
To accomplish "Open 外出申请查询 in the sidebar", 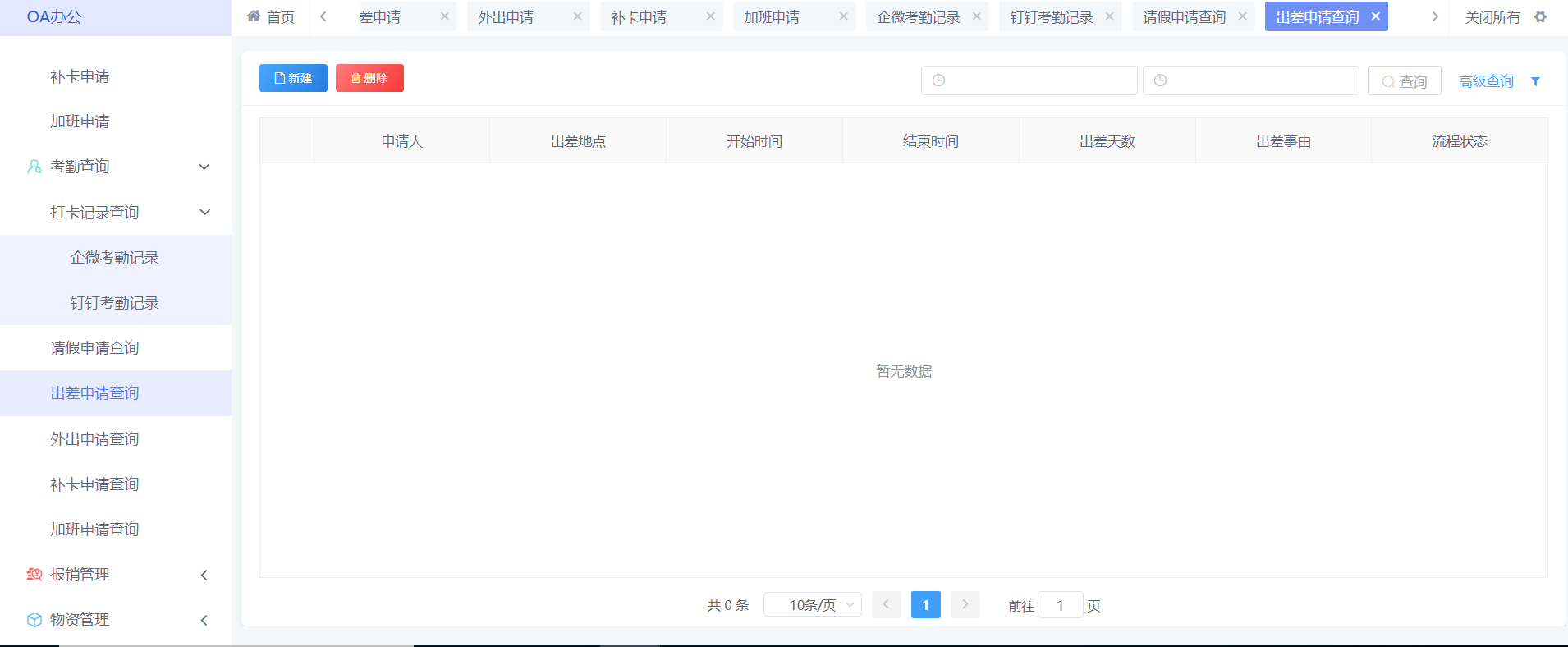I will (x=94, y=439).
